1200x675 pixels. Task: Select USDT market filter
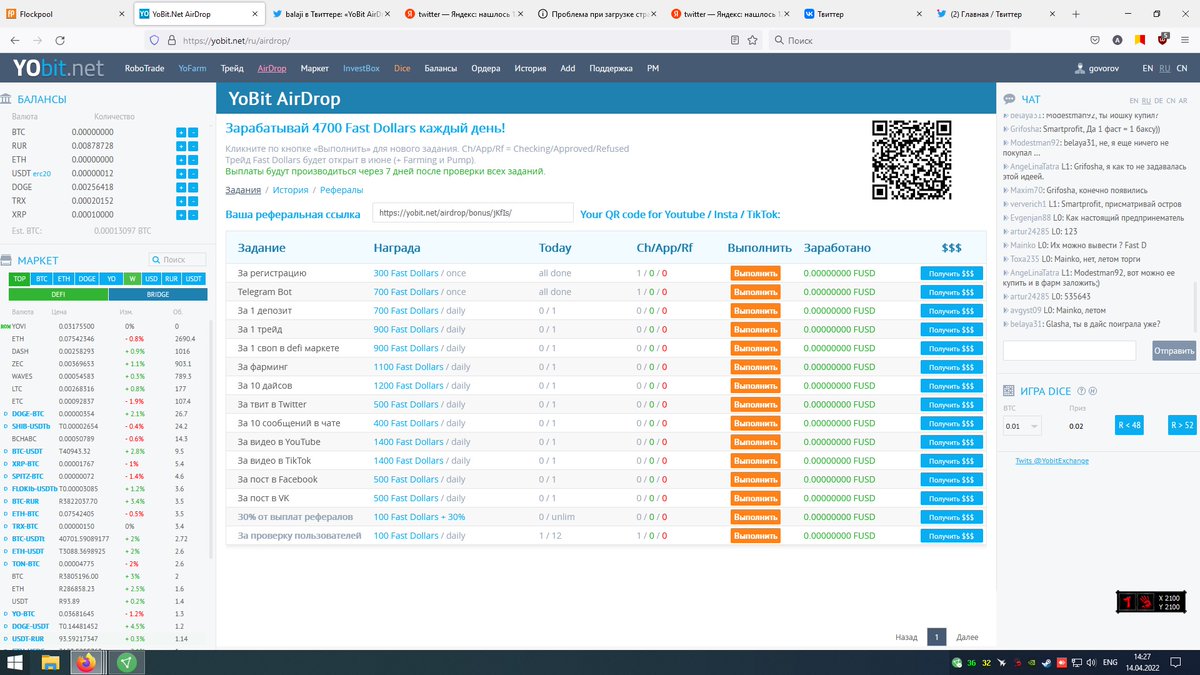coord(195,279)
